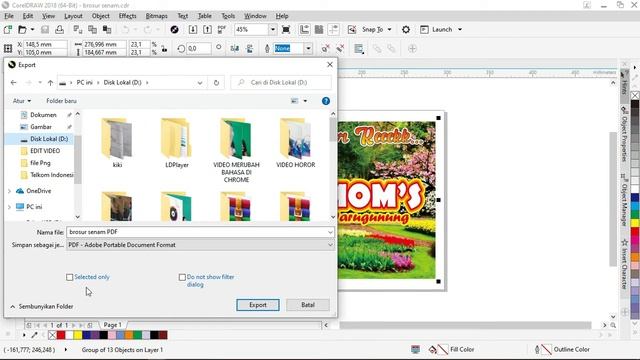Click the back arrow in Export dialog
Screen dimensions: 640x360
click(x=13, y=82)
